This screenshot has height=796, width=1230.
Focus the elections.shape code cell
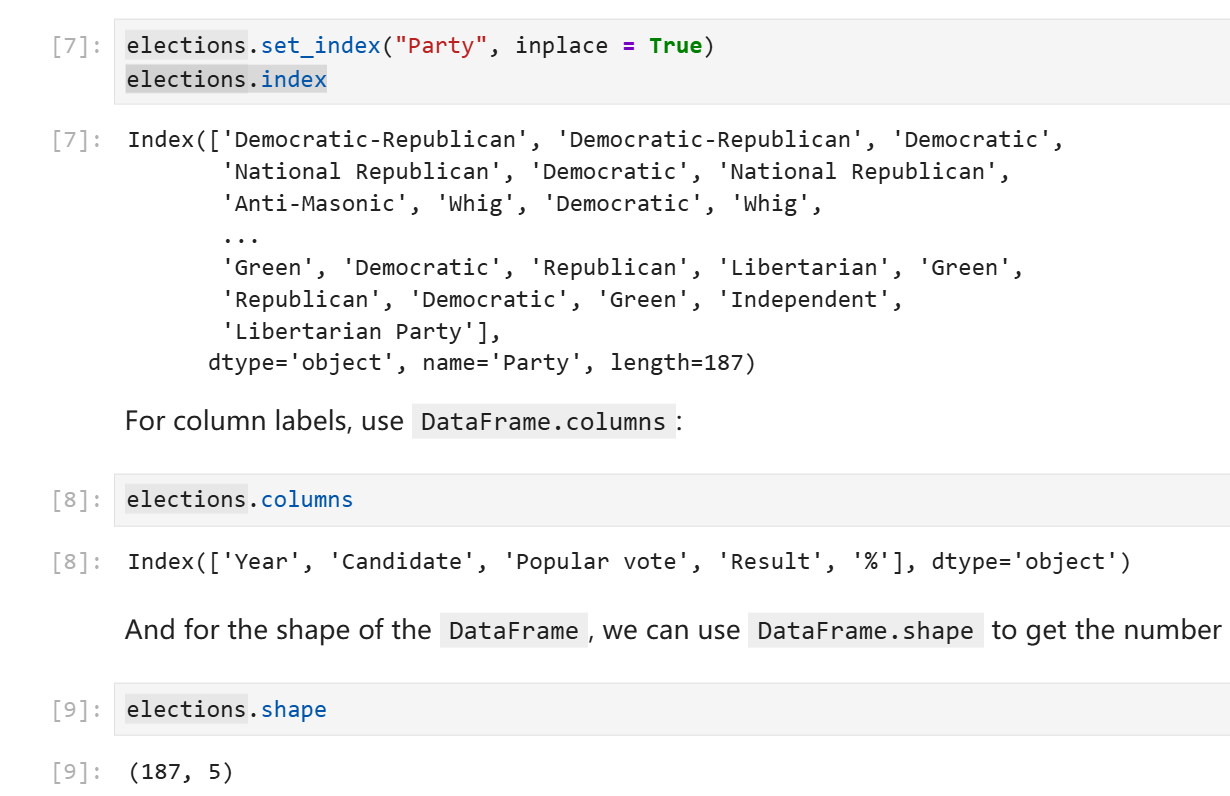(700, 710)
